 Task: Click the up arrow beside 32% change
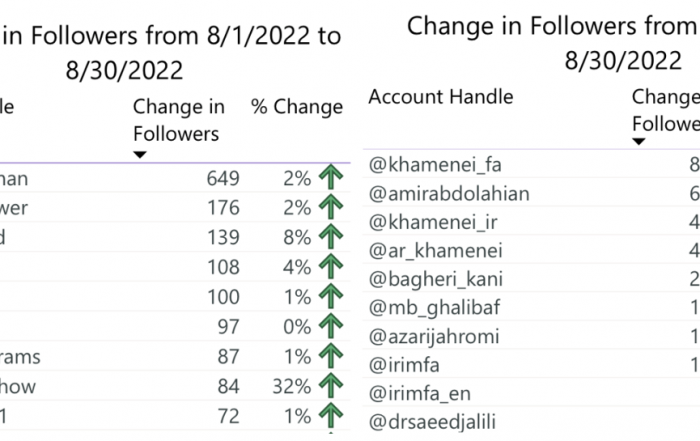(x=331, y=386)
